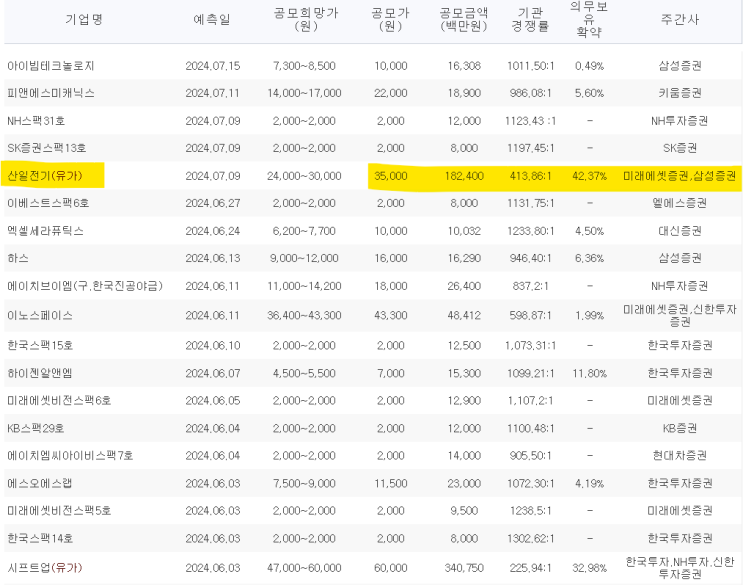Select date 2024.07.15 for 아이빔테크놀로지
The image size is (743, 585).
pyautogui.click(x=213, y=66)
